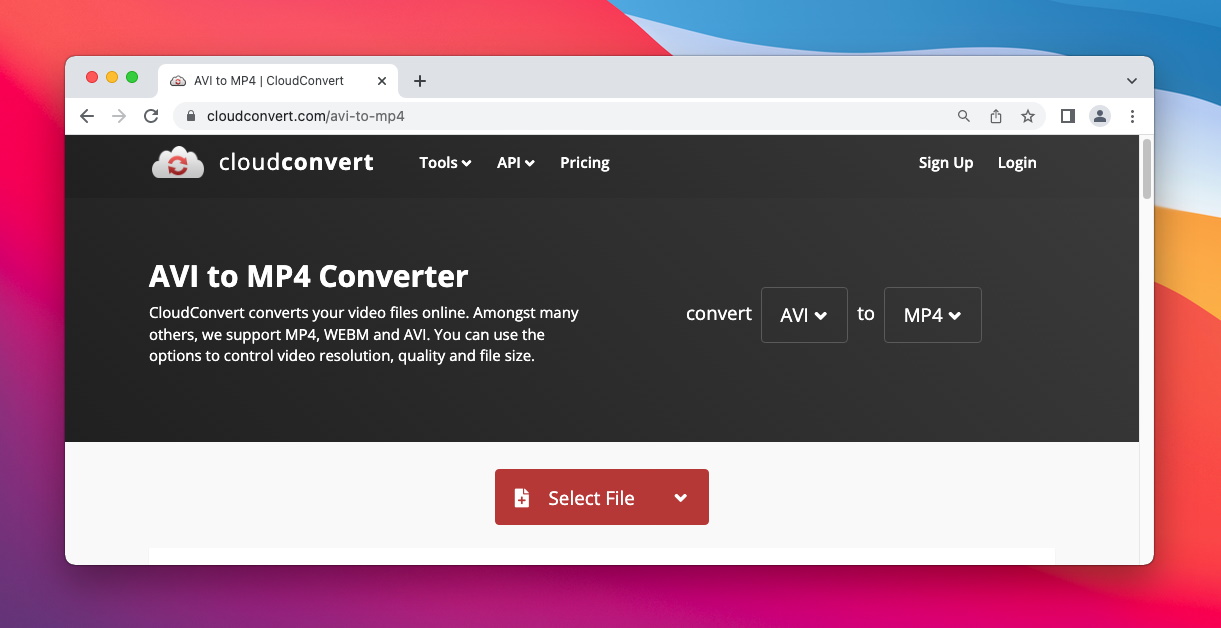The image size is (1221, 628).
Task: Open Chrome's three-dot menu icon
Action: [x=1133, y=116]
